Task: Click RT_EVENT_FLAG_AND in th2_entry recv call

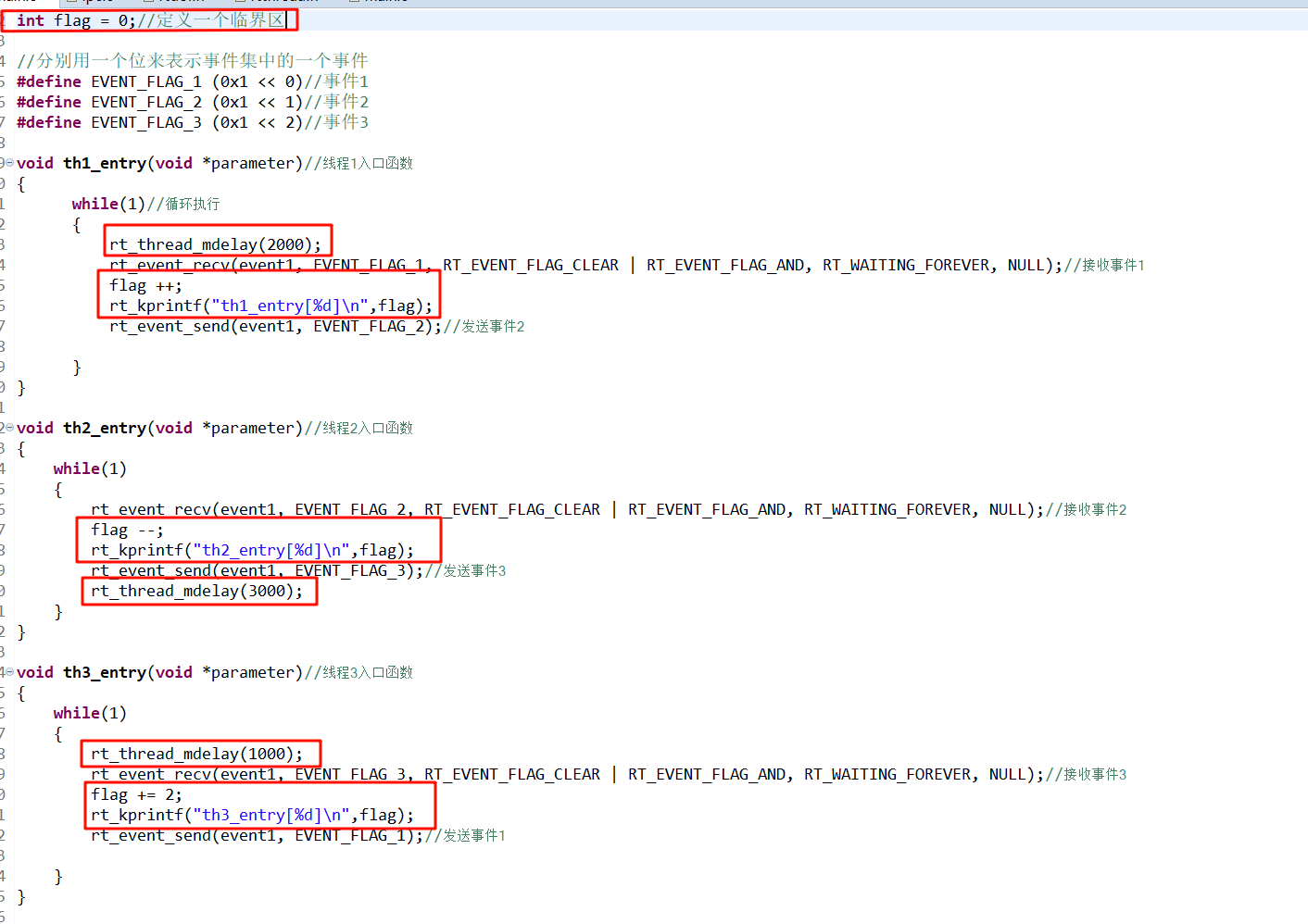Action: tap(706, 509)
